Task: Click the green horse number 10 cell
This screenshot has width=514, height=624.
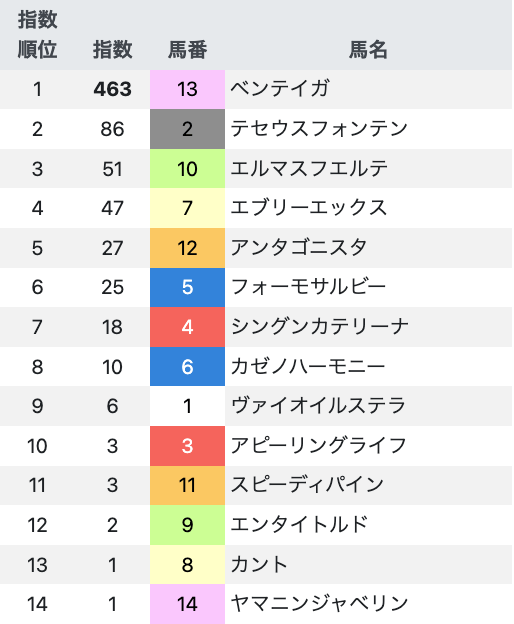Action: pos(187,169)
